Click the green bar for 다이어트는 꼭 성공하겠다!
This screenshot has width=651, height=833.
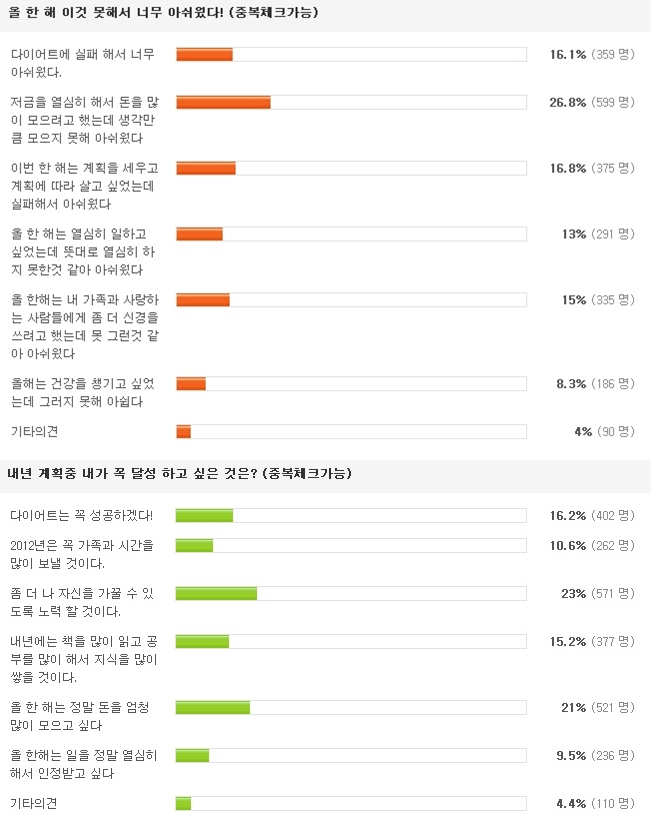(x=204, y=516)
